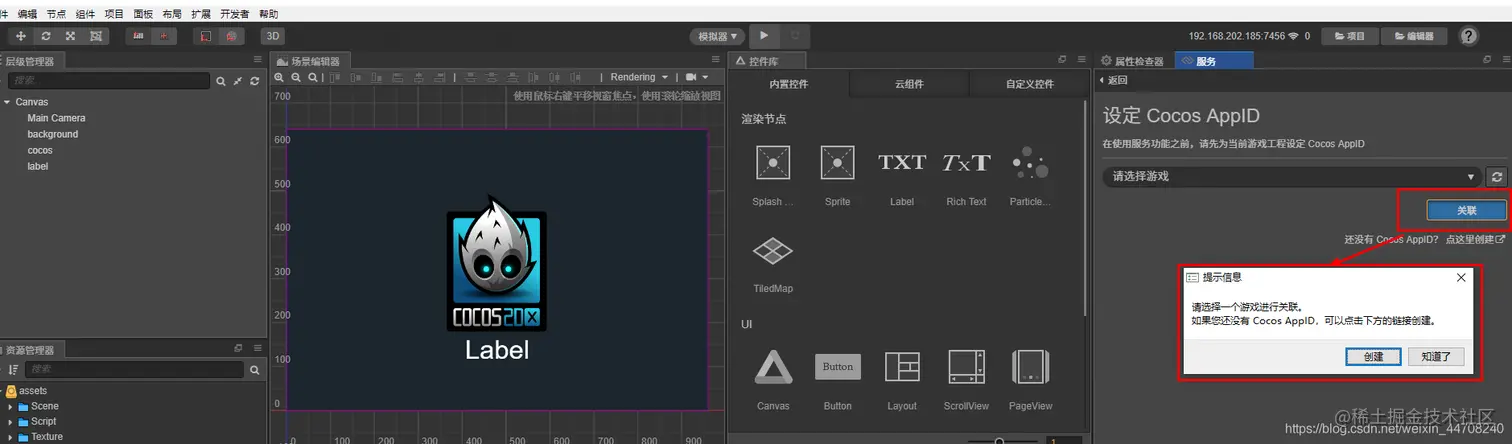
Task: Open the 开发者 menu
Action: (x=234, y=14)
